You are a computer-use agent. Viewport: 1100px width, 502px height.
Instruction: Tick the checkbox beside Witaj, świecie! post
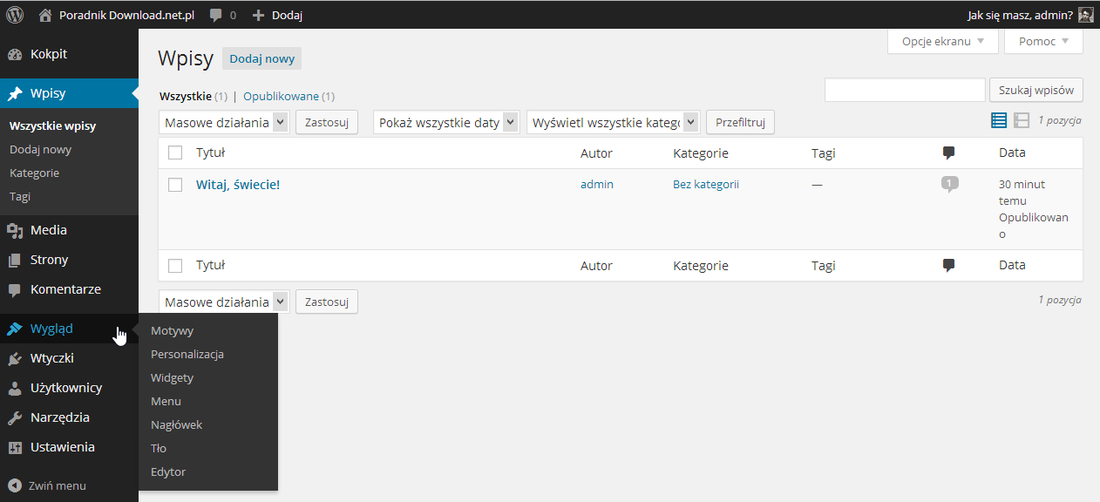[175, 184]
